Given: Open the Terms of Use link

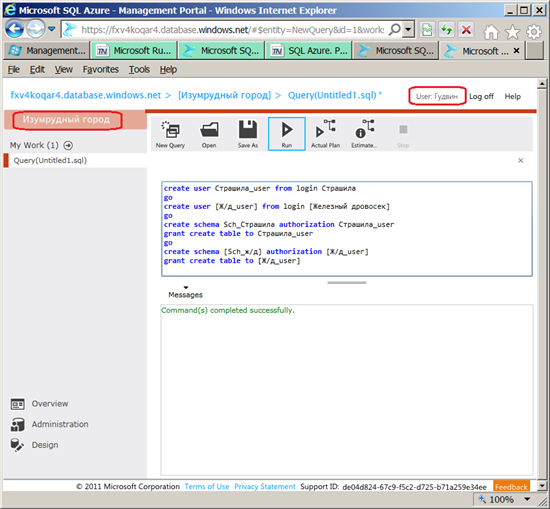Looking at the screenshot, I should (x=207, y=487).
